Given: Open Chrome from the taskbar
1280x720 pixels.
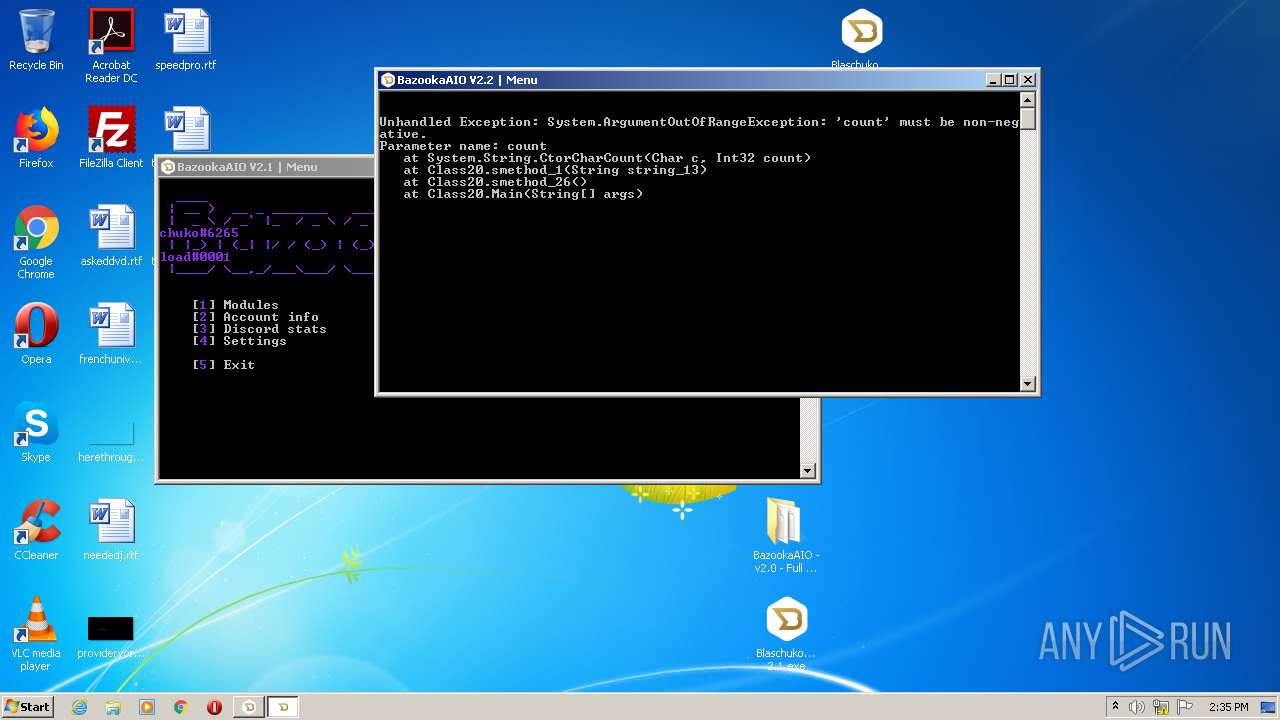Looking at the screenshot, I should (x=181, y=707).
